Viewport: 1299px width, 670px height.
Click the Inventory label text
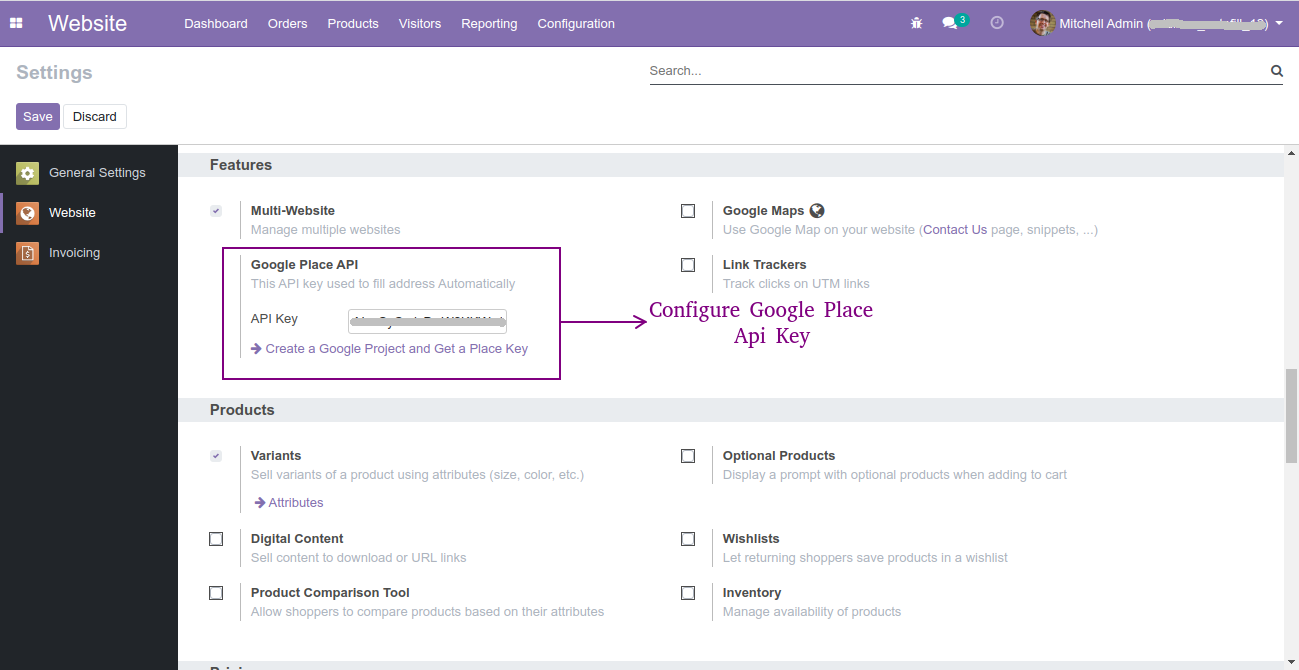coord(752,593)
